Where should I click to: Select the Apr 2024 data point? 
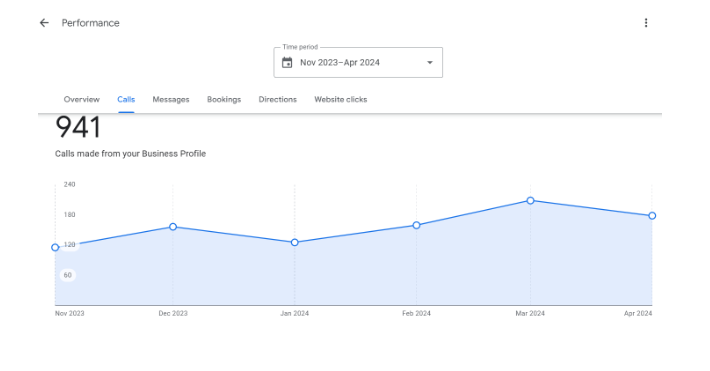pos(652,216)
